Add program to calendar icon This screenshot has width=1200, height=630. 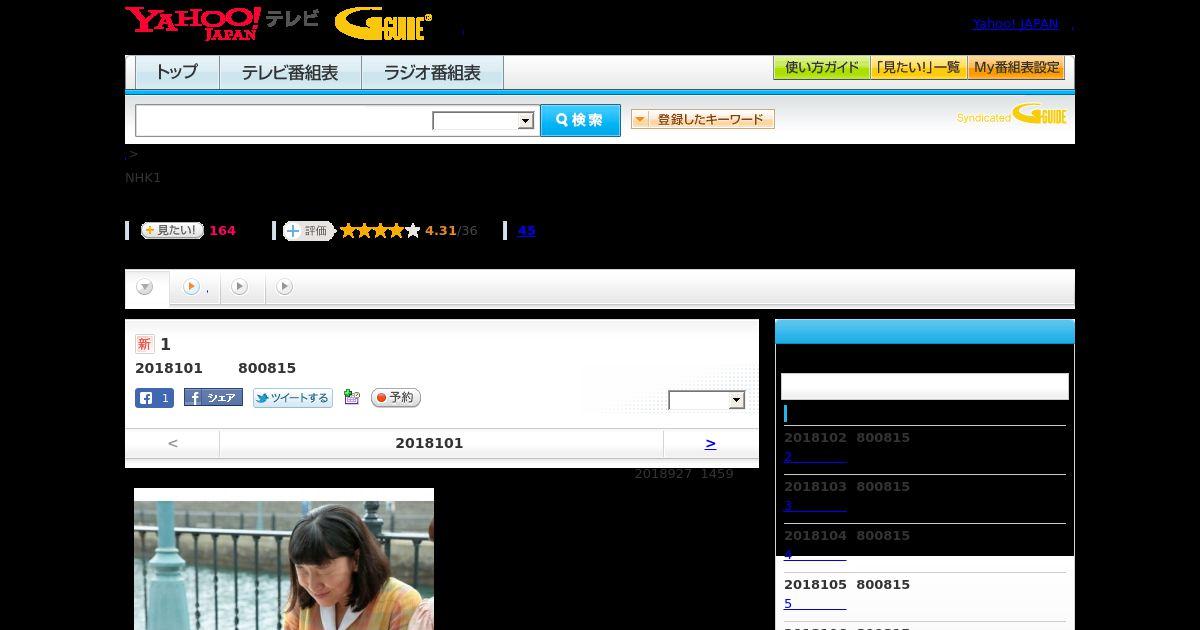pos(351,397)
